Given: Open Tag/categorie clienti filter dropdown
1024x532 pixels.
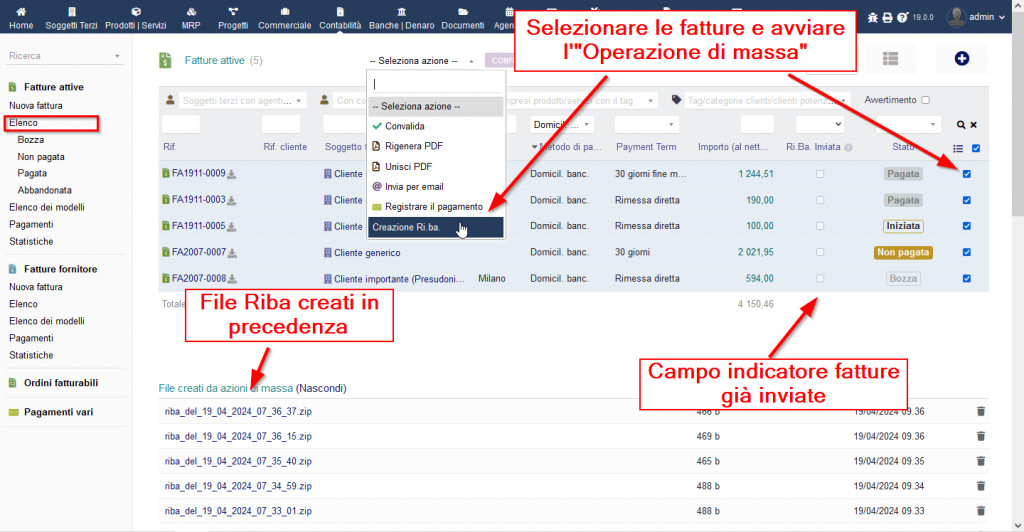Looking at the screenshot, I should tap(767, 101).
